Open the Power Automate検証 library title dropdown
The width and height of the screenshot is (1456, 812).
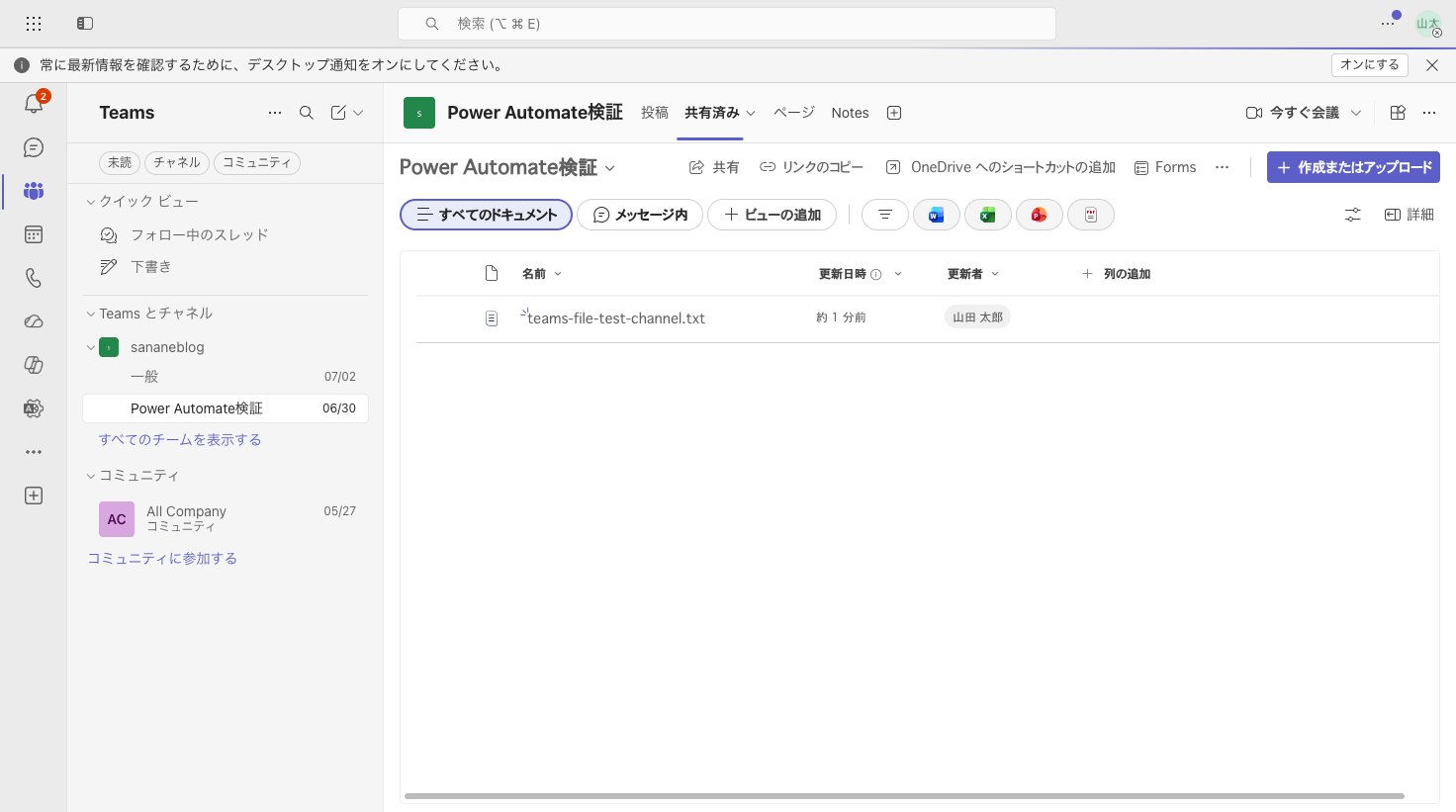pyautogui.click(x=610, y=168)
